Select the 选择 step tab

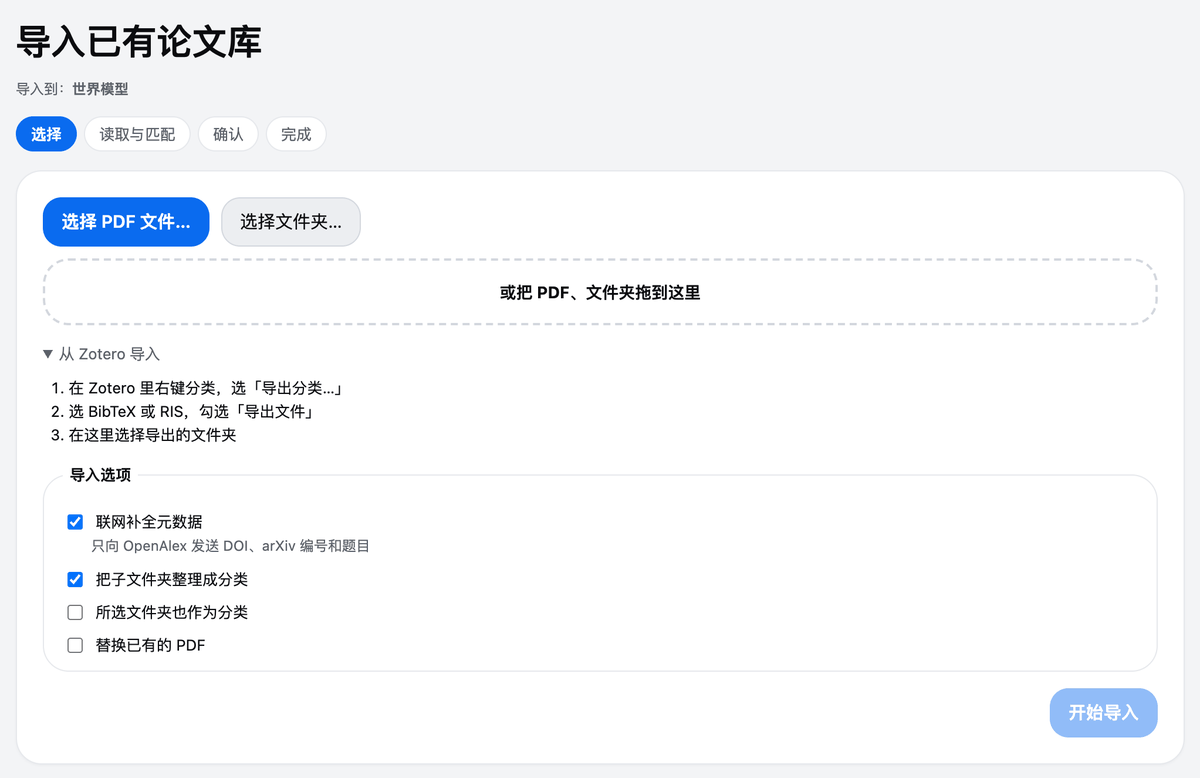pyautogui.click(x=46, y=134)
